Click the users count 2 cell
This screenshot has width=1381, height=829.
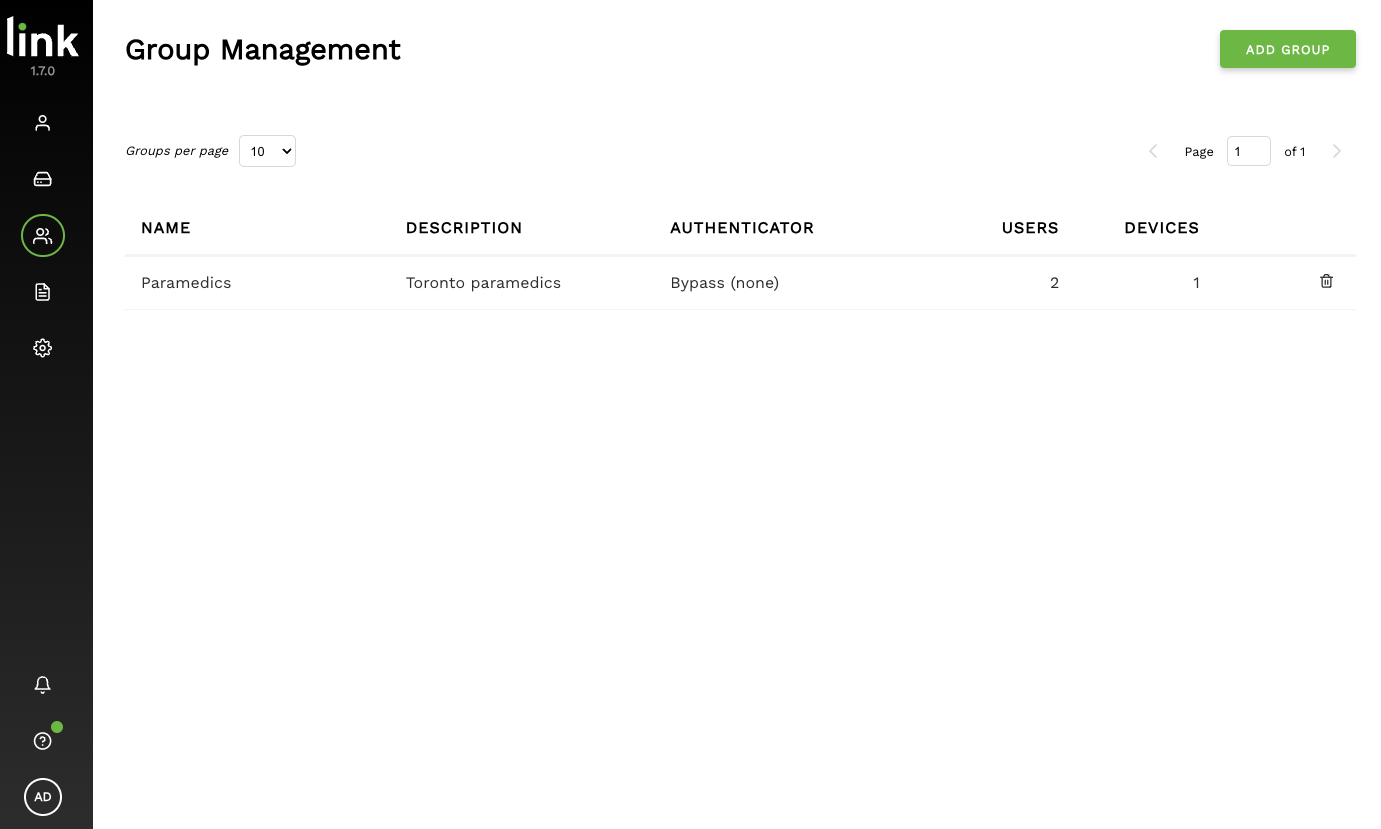pyautogui.click(x=1054, y=283)
